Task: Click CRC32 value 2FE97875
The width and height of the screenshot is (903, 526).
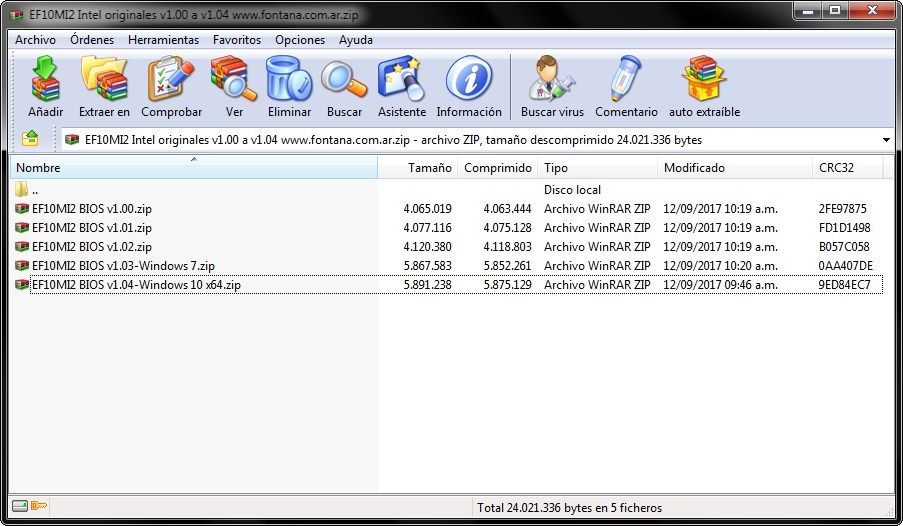Action: coord(843,209)
